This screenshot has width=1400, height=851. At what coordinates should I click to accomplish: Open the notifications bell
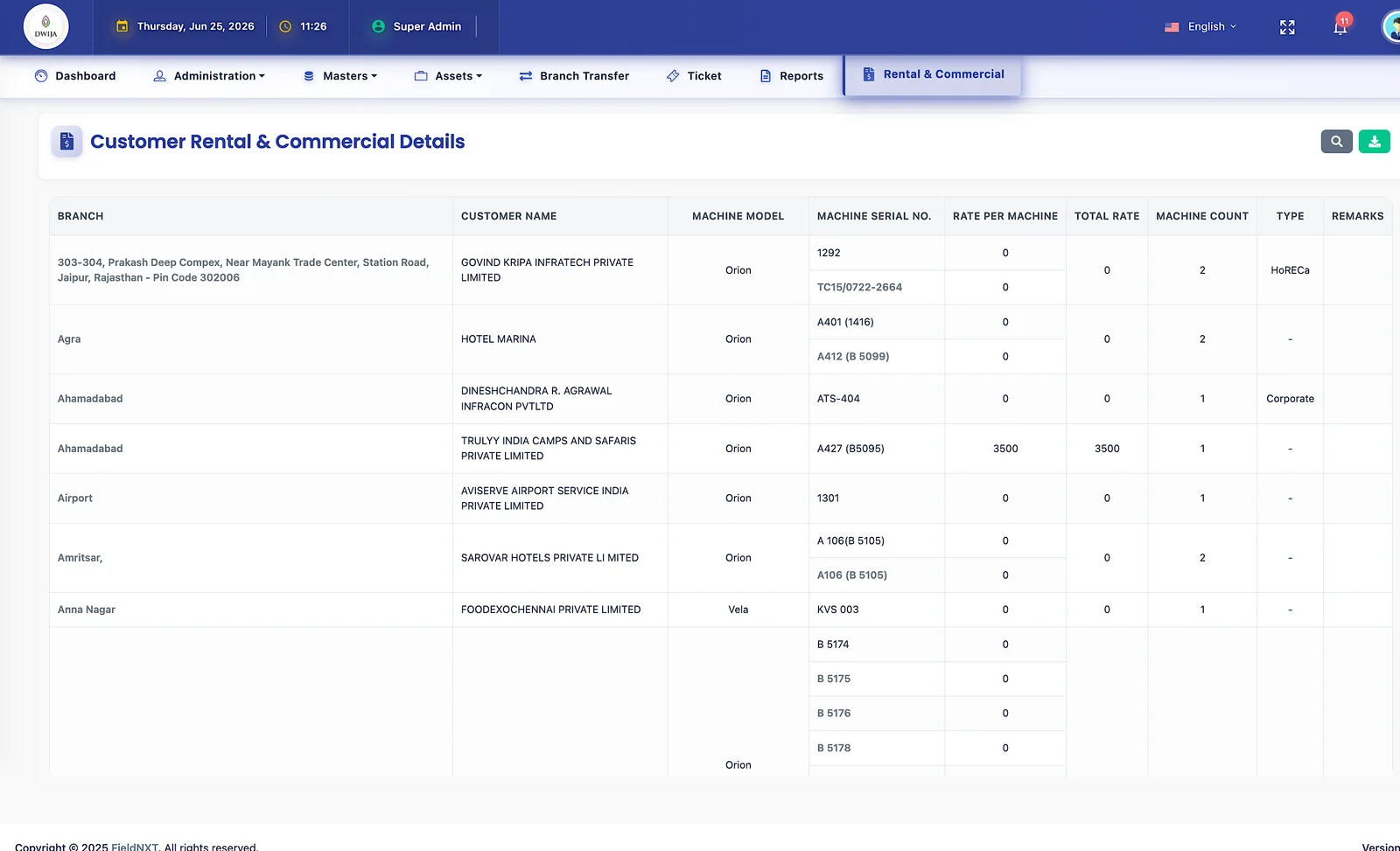point(1340,27)
